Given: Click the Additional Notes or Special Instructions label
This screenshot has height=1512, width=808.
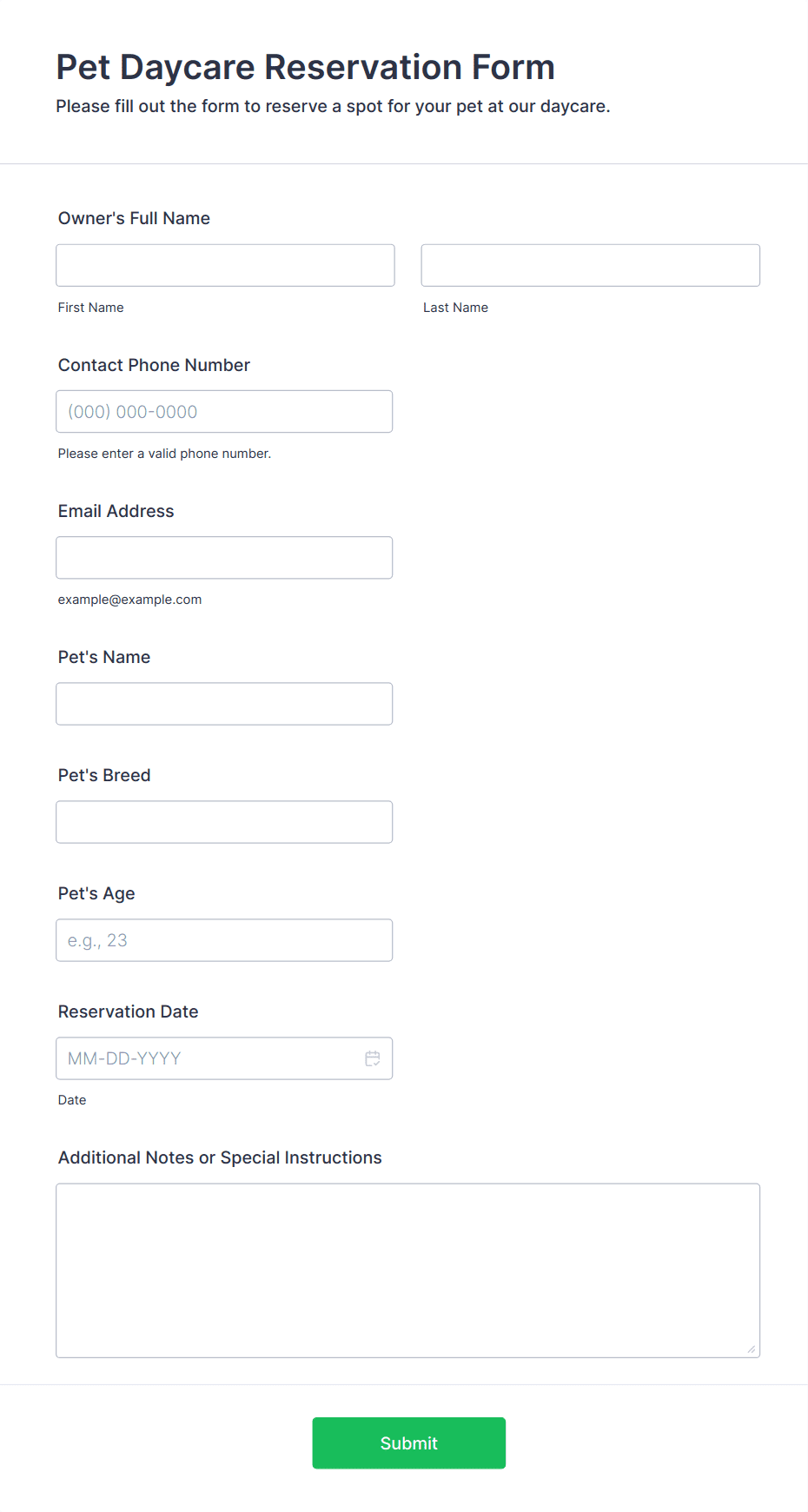Looking at the screenshot, I should [x=220, y=1157].
